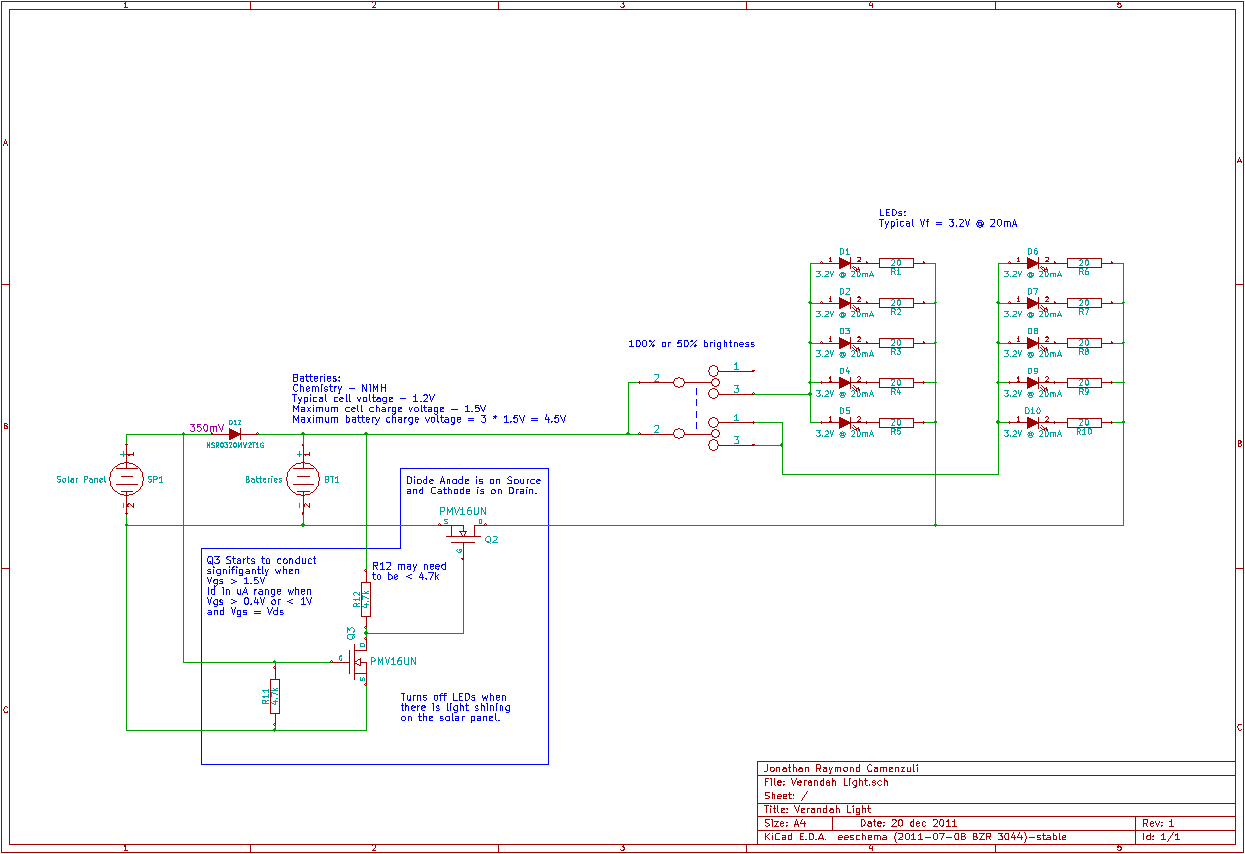Select the Batteries BT1 symbol
This screenshot has width=1245, height=854.
point(302,480)
